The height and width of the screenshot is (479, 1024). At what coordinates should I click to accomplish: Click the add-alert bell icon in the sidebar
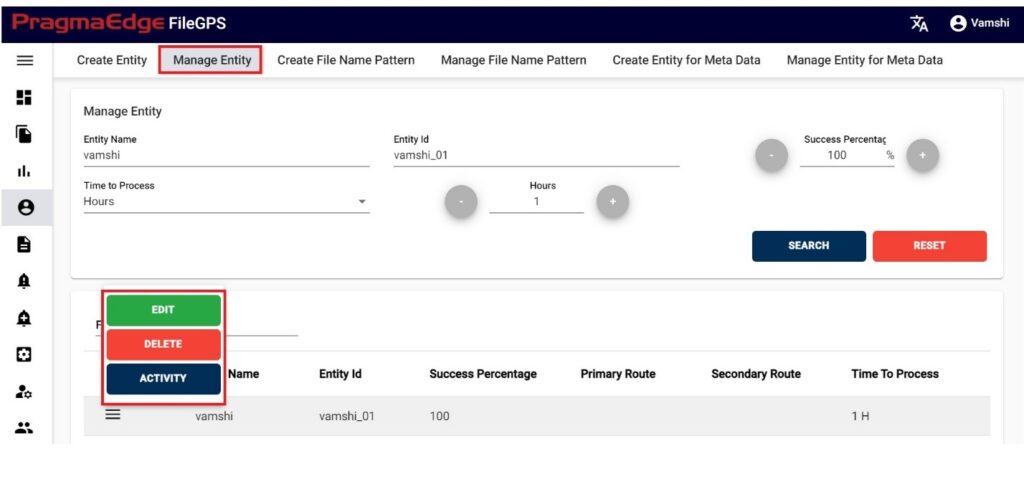pyautogui.click(x=24, y=318)
